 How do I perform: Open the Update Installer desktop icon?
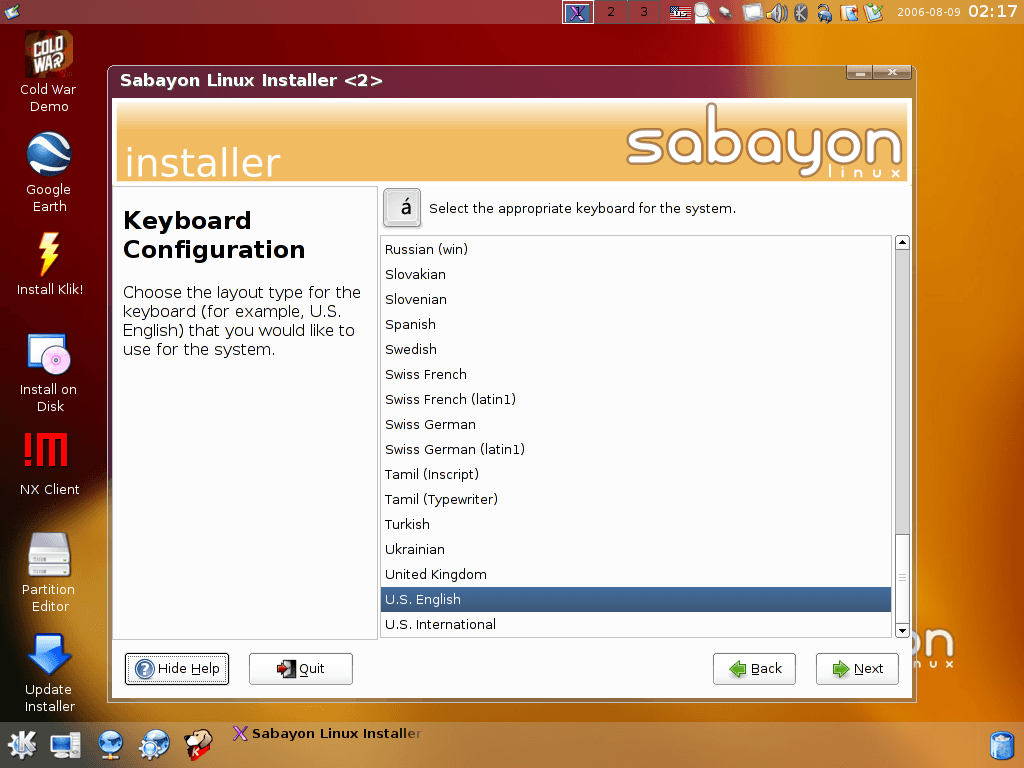coord(49,673)
